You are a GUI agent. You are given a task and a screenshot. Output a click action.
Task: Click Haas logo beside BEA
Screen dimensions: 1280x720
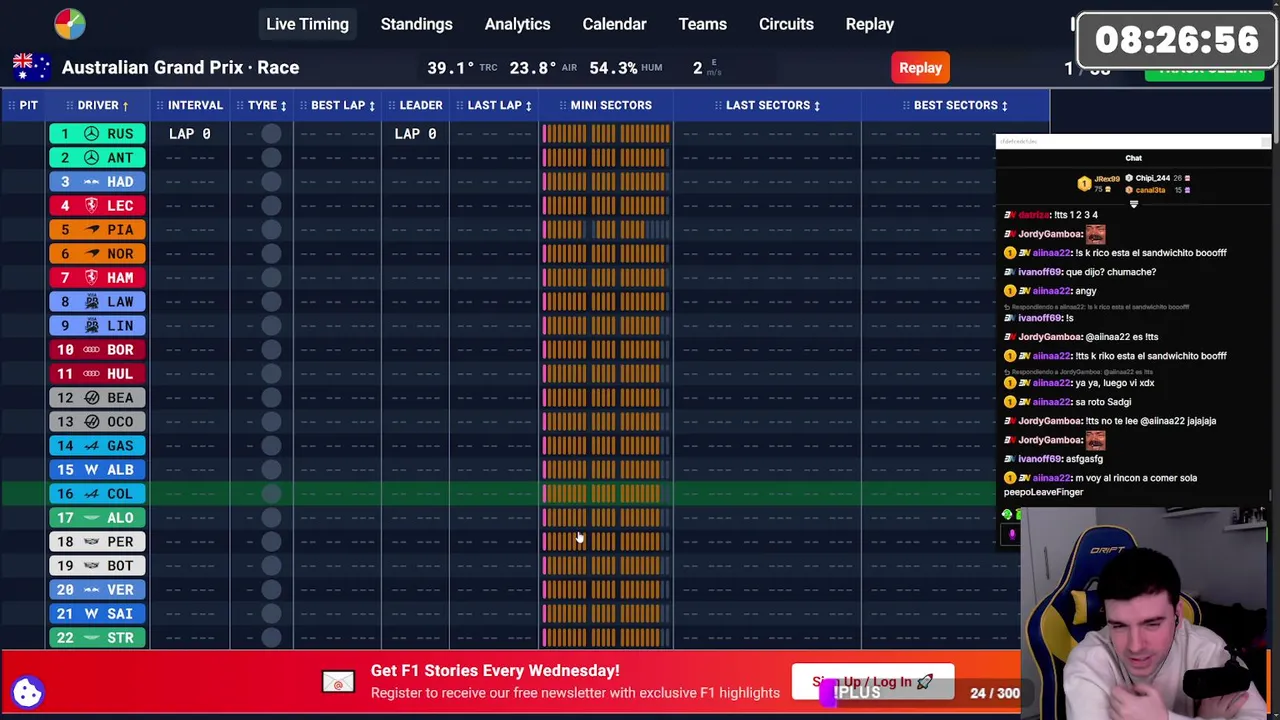tap(92, 398)
